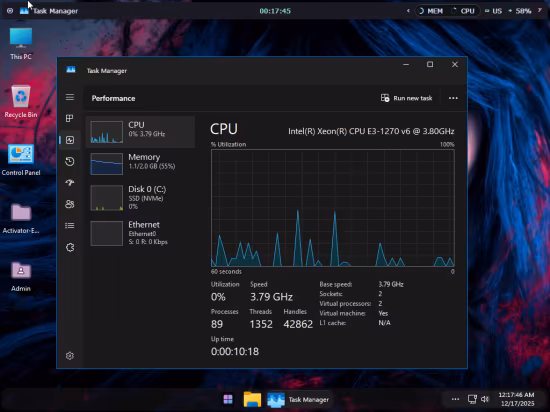Click the Speed 3.79 GHz value
The height and width of the screenshot is (412, 550).
tap(271, 297)
